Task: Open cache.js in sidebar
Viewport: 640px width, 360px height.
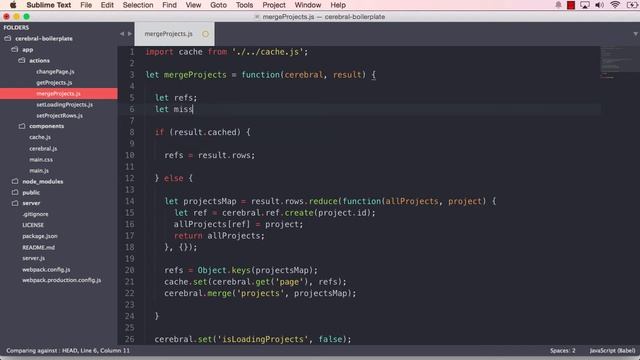Action: click(40, 137)
